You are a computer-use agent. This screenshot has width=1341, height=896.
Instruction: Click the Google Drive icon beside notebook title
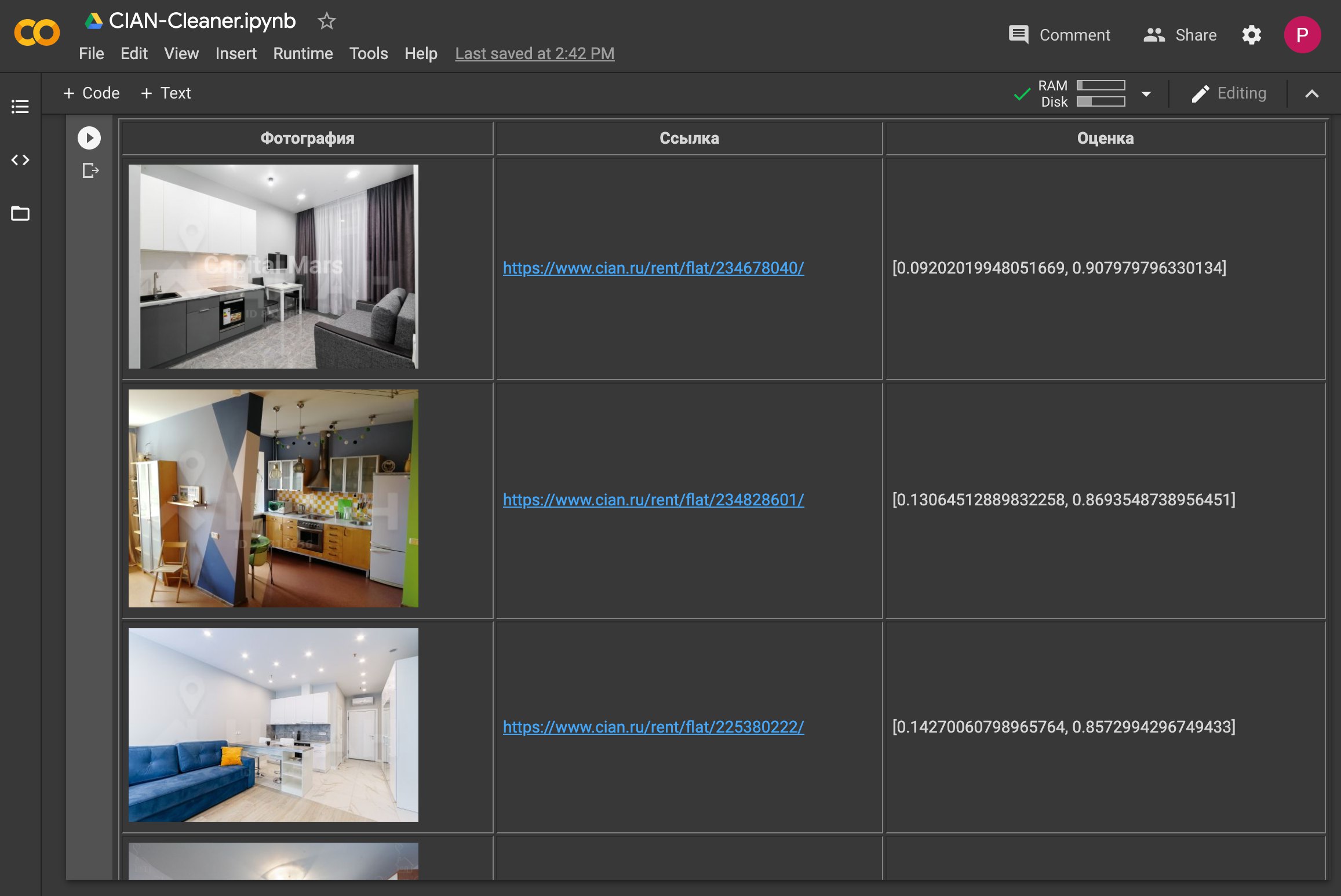pyautogui.click(x=94, y=21)
